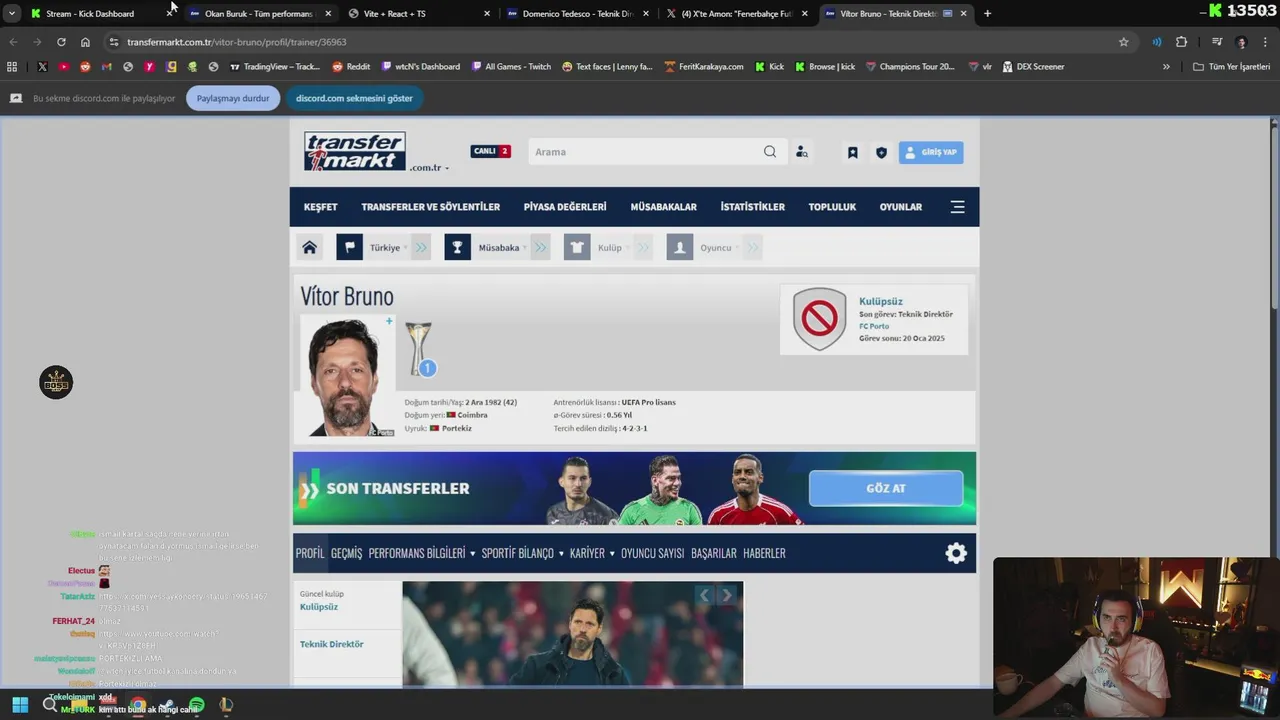Click the person icon next to Oyuncu
Screen dimensions: 1280x720
(680, 247)
